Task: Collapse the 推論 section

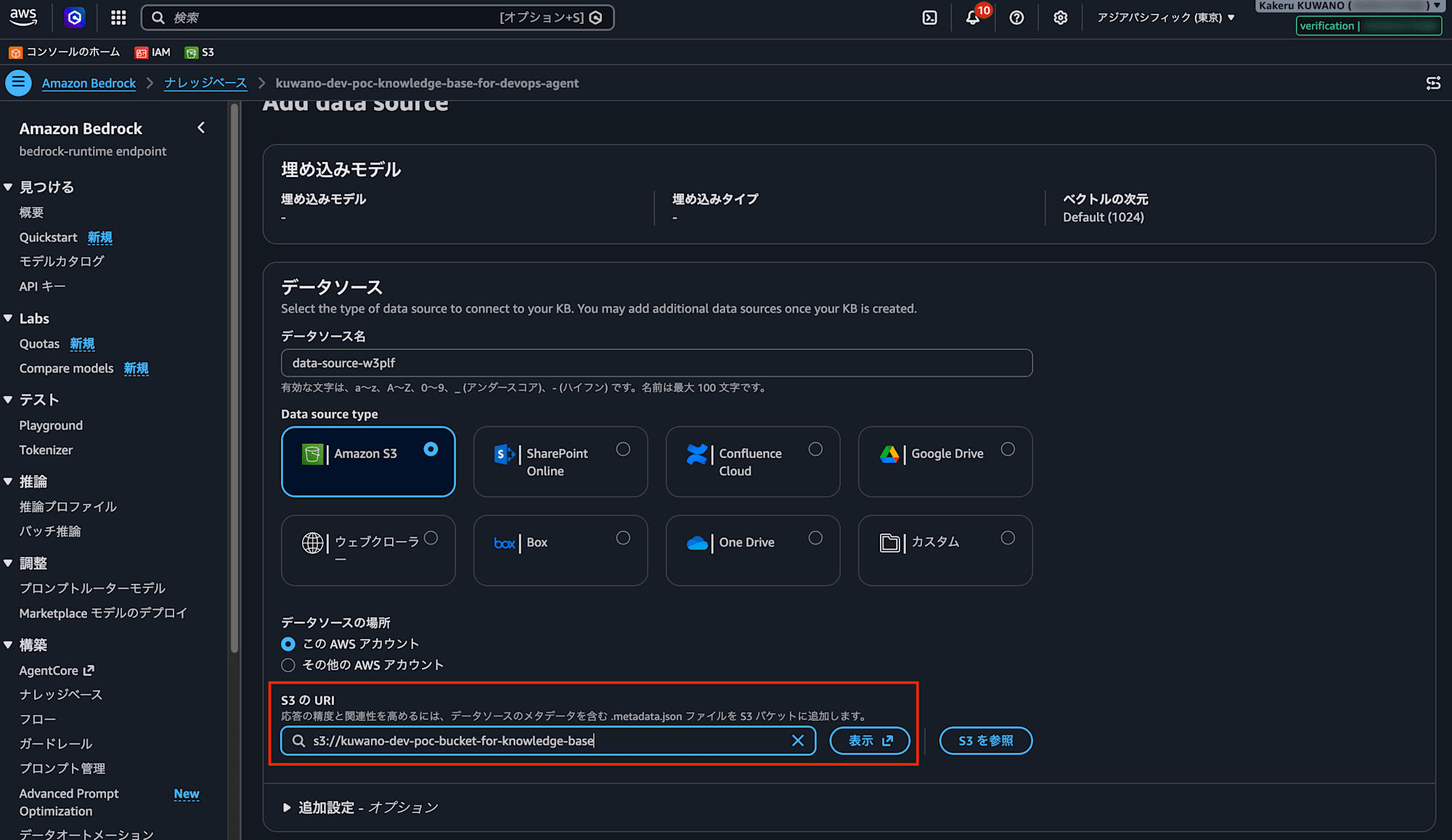Action: point(8,481)
